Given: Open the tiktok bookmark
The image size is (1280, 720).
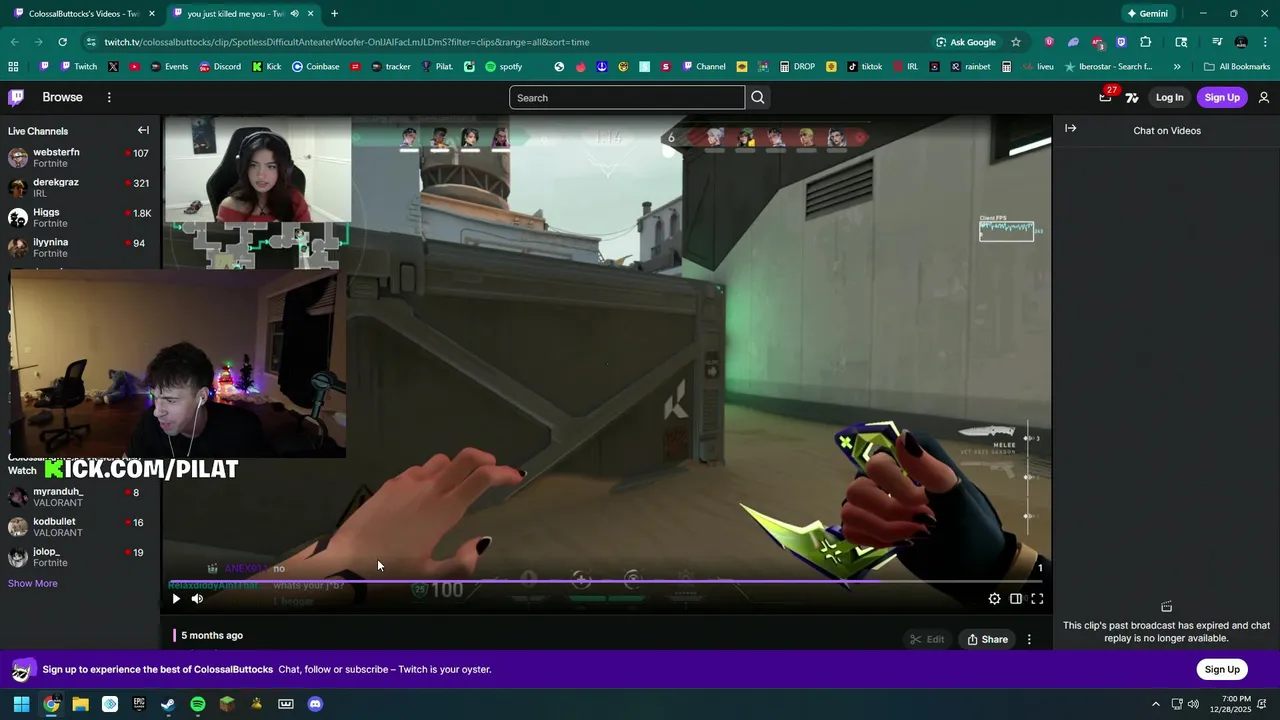Looking at the screenshot, I should pyautogui.click(x=864, y=67).
